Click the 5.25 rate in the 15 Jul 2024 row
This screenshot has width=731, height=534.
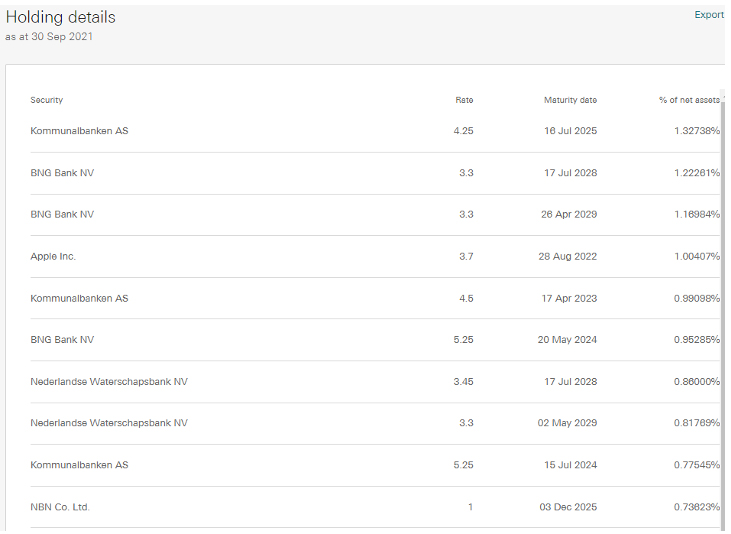463,465
